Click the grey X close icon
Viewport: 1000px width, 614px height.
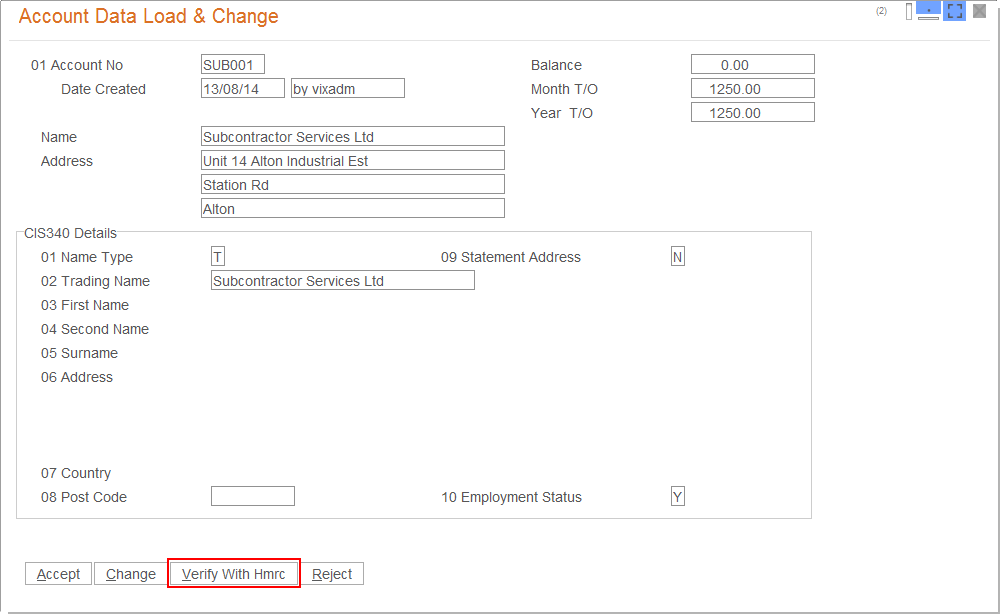click(x=979, y=11)
